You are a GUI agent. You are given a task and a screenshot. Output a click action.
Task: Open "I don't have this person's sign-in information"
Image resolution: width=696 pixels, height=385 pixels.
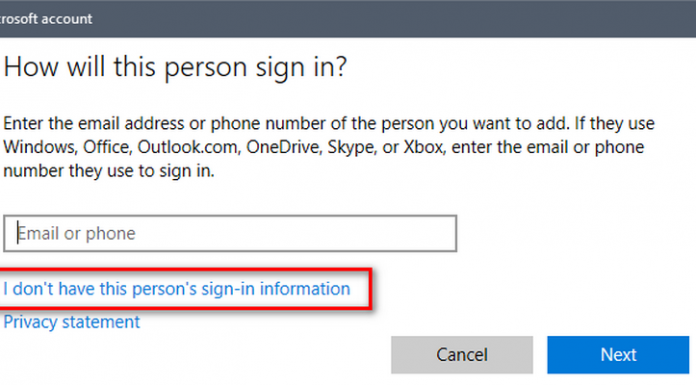tap(177, 289)
